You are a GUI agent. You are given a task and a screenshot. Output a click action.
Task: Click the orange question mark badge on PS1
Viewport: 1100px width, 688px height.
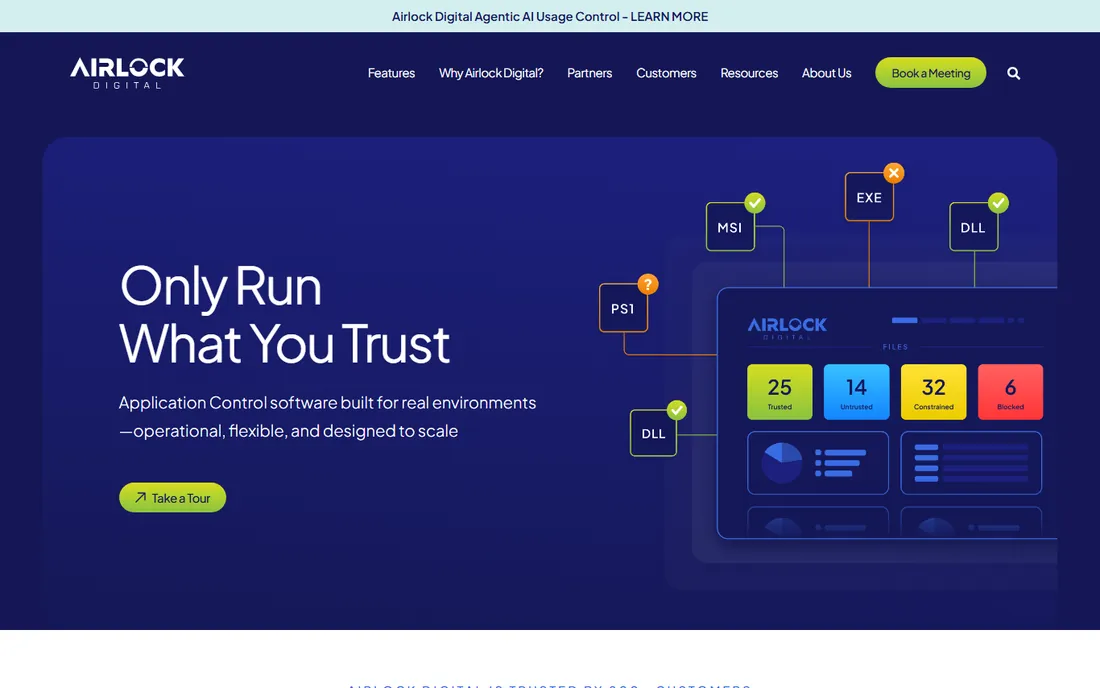point(648,284)
